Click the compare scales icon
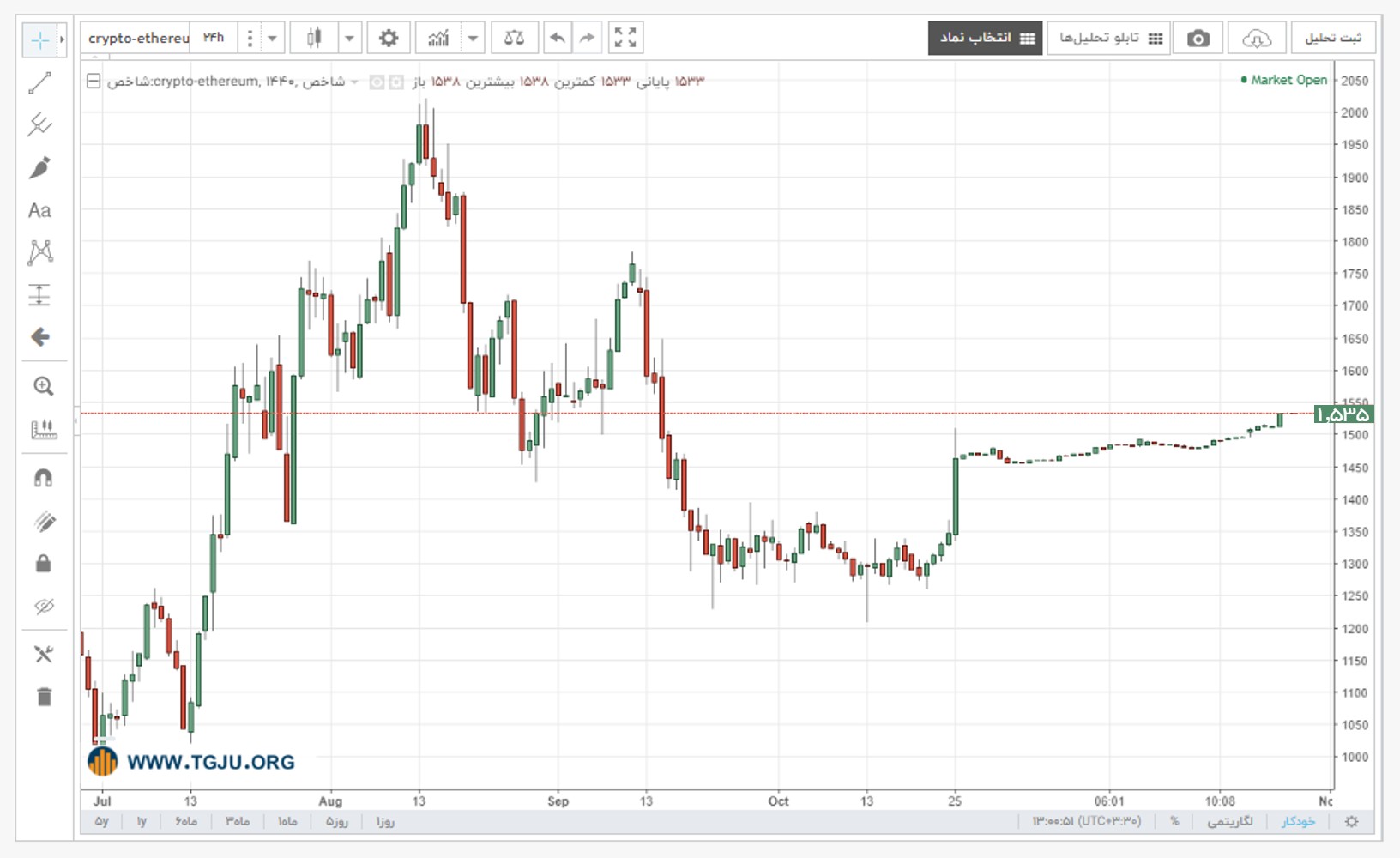Viewport: 1400px width, 858px height. pos(514,38)
